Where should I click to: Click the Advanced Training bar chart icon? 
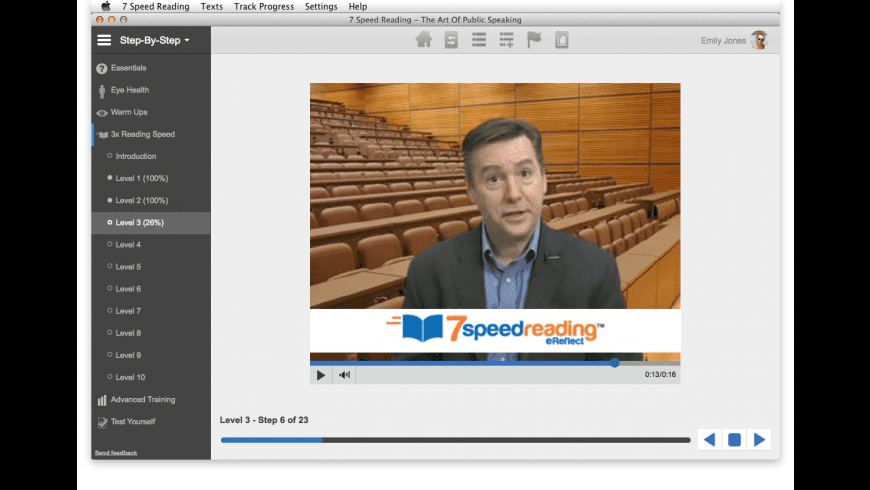coord(102,400)
